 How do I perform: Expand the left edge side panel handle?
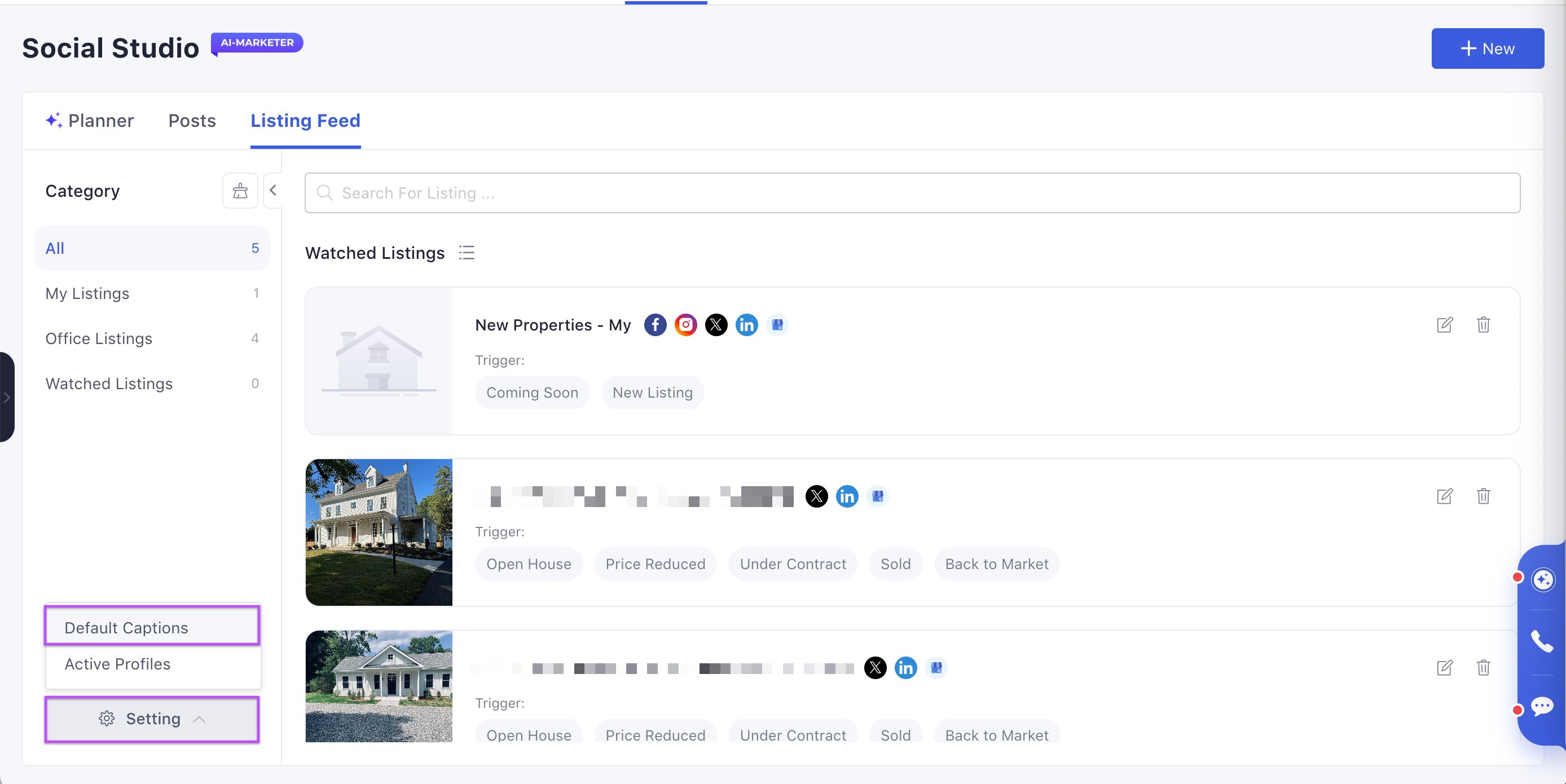coord(7,398)
